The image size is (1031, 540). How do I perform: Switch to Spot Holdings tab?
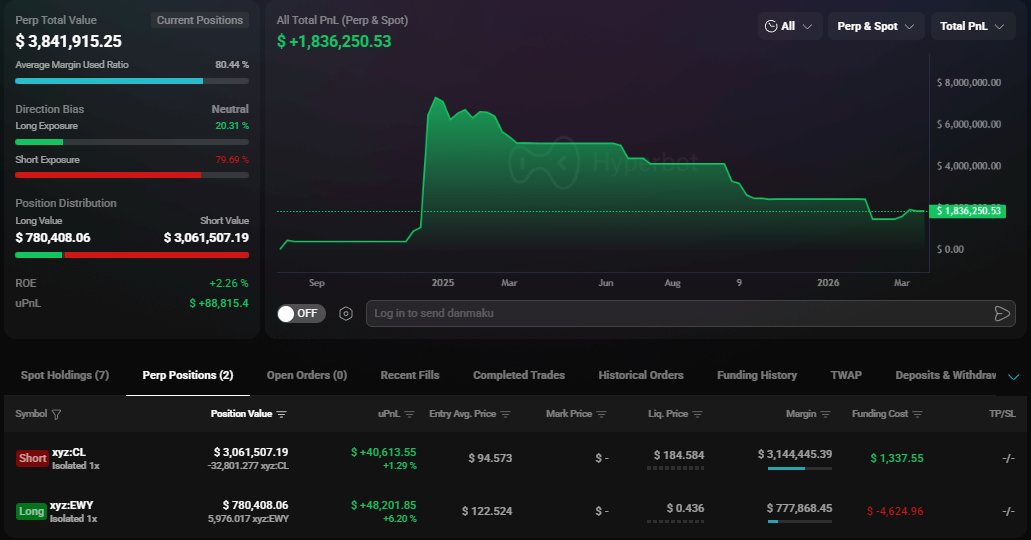click(65, 375)
